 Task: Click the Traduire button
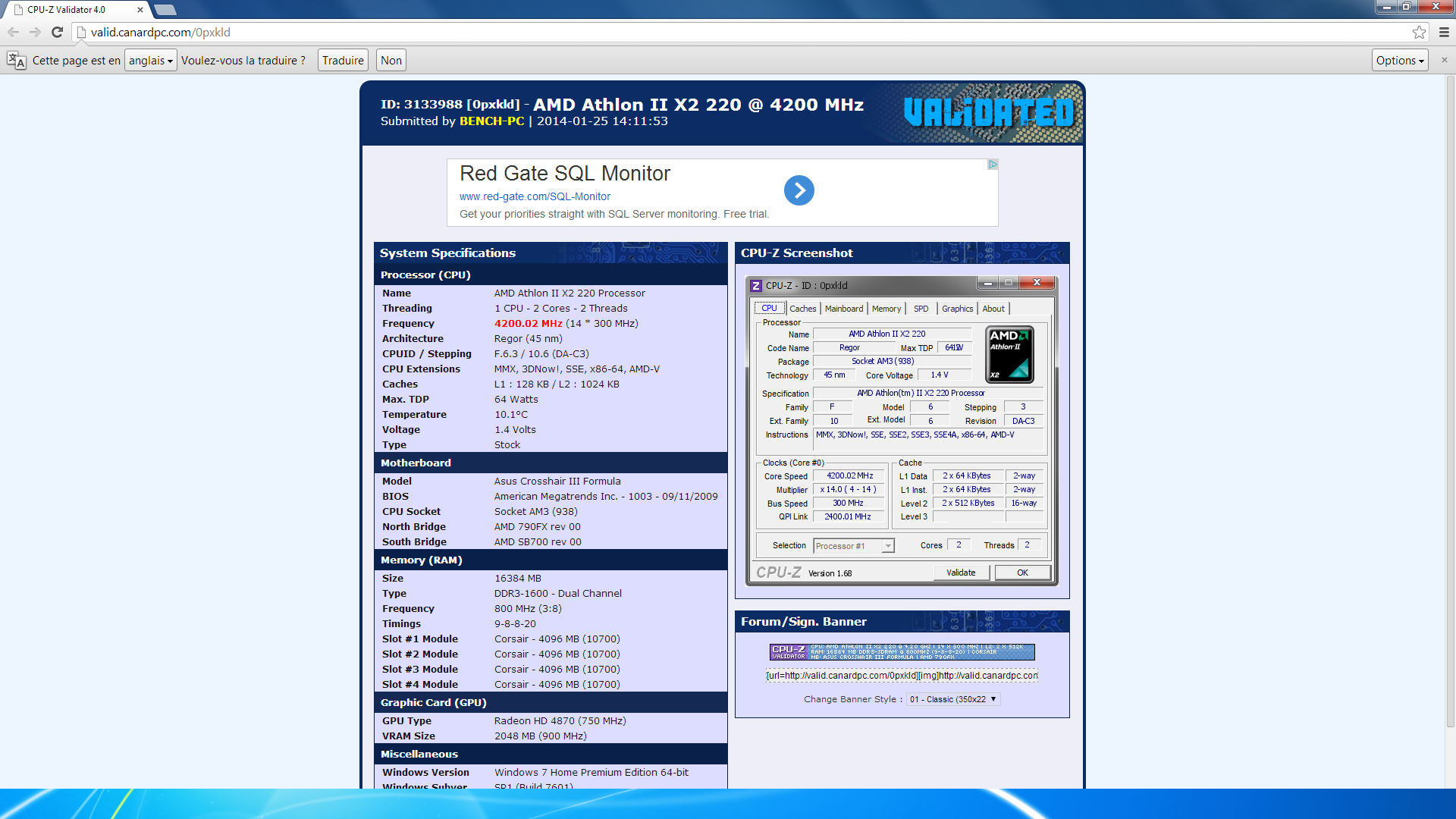point(343,61)
